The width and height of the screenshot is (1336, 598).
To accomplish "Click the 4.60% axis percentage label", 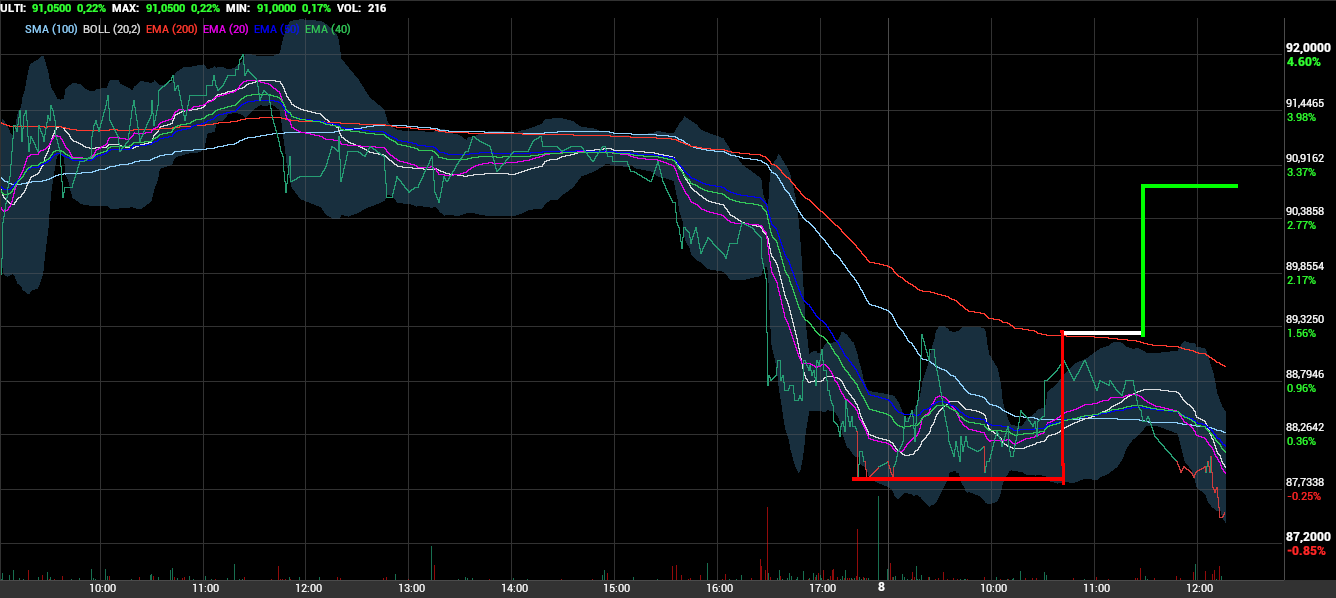I will (1304, 62).
